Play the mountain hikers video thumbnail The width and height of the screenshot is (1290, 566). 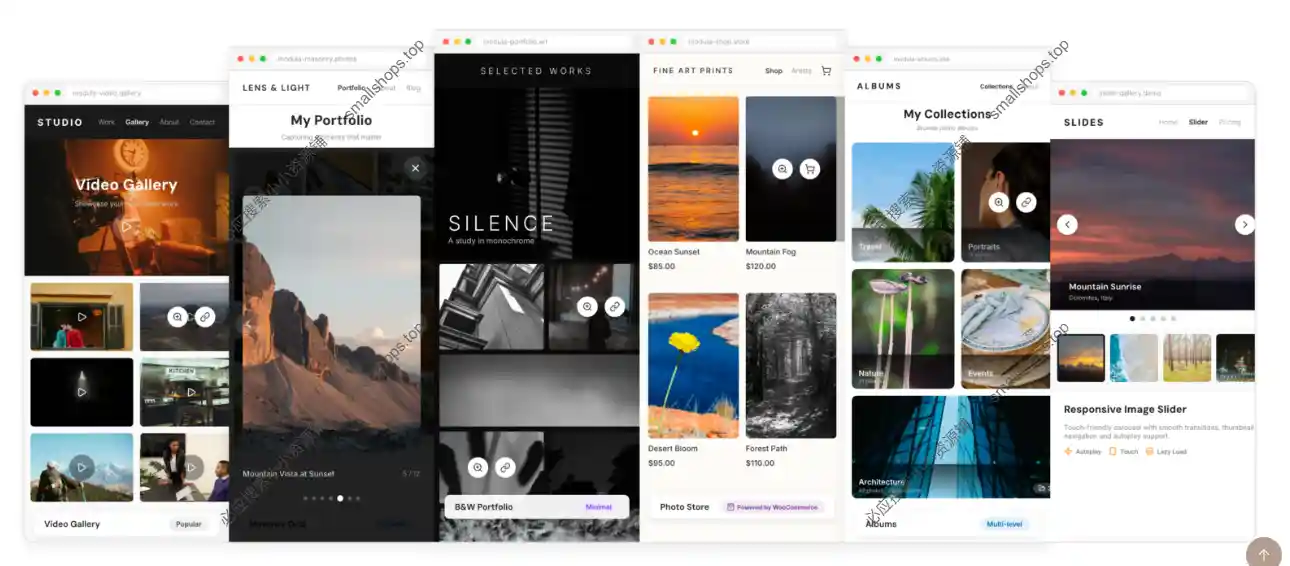[82, 466]
